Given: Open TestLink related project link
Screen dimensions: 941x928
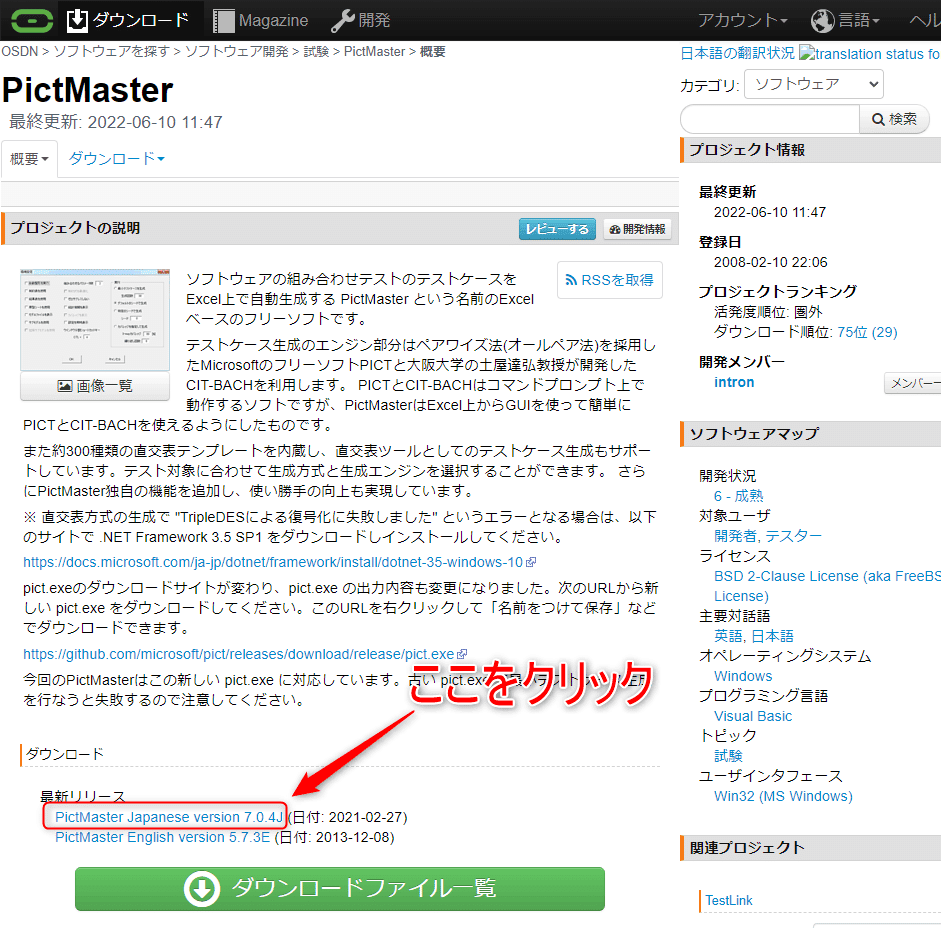Looking at the screenshot, I should point(729,900).
